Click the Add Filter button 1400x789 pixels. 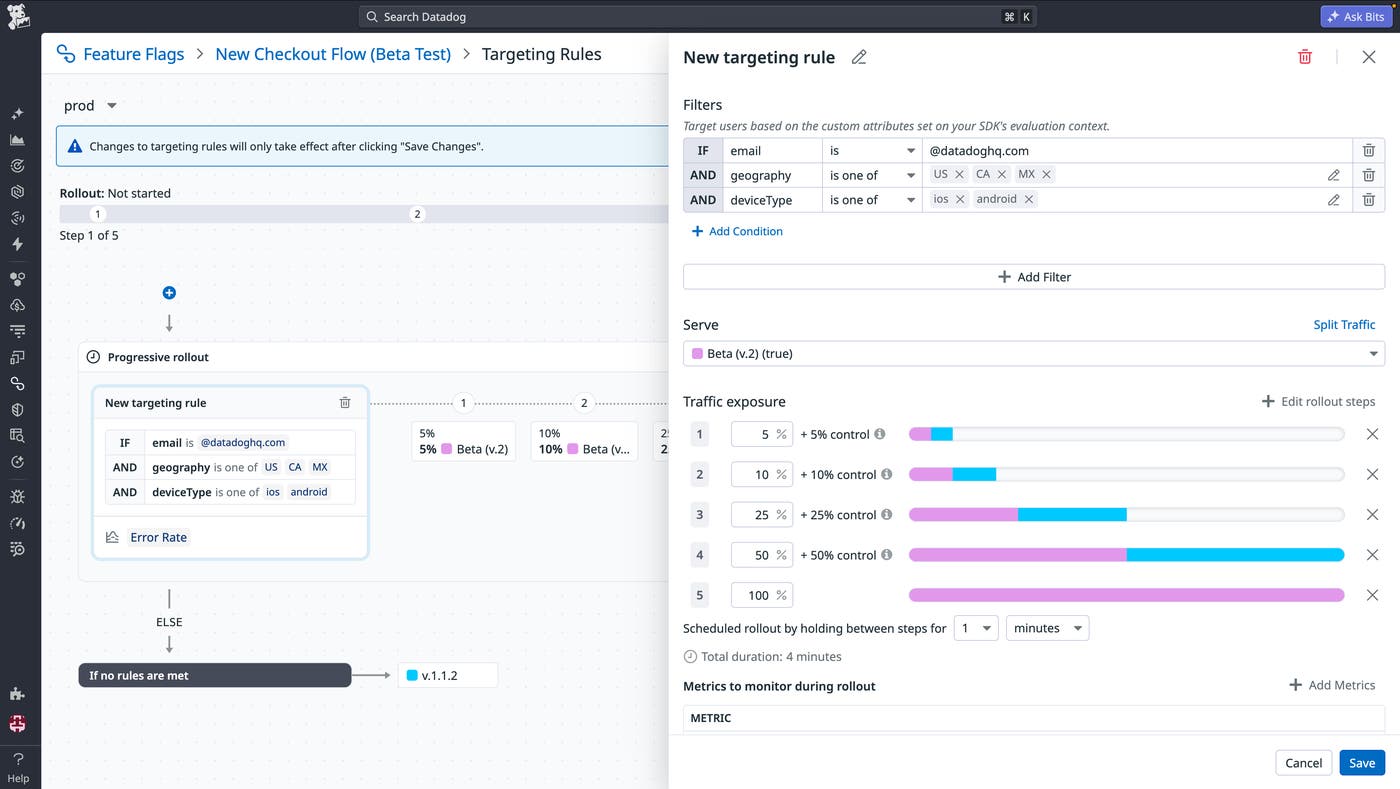pos(1034,277)
